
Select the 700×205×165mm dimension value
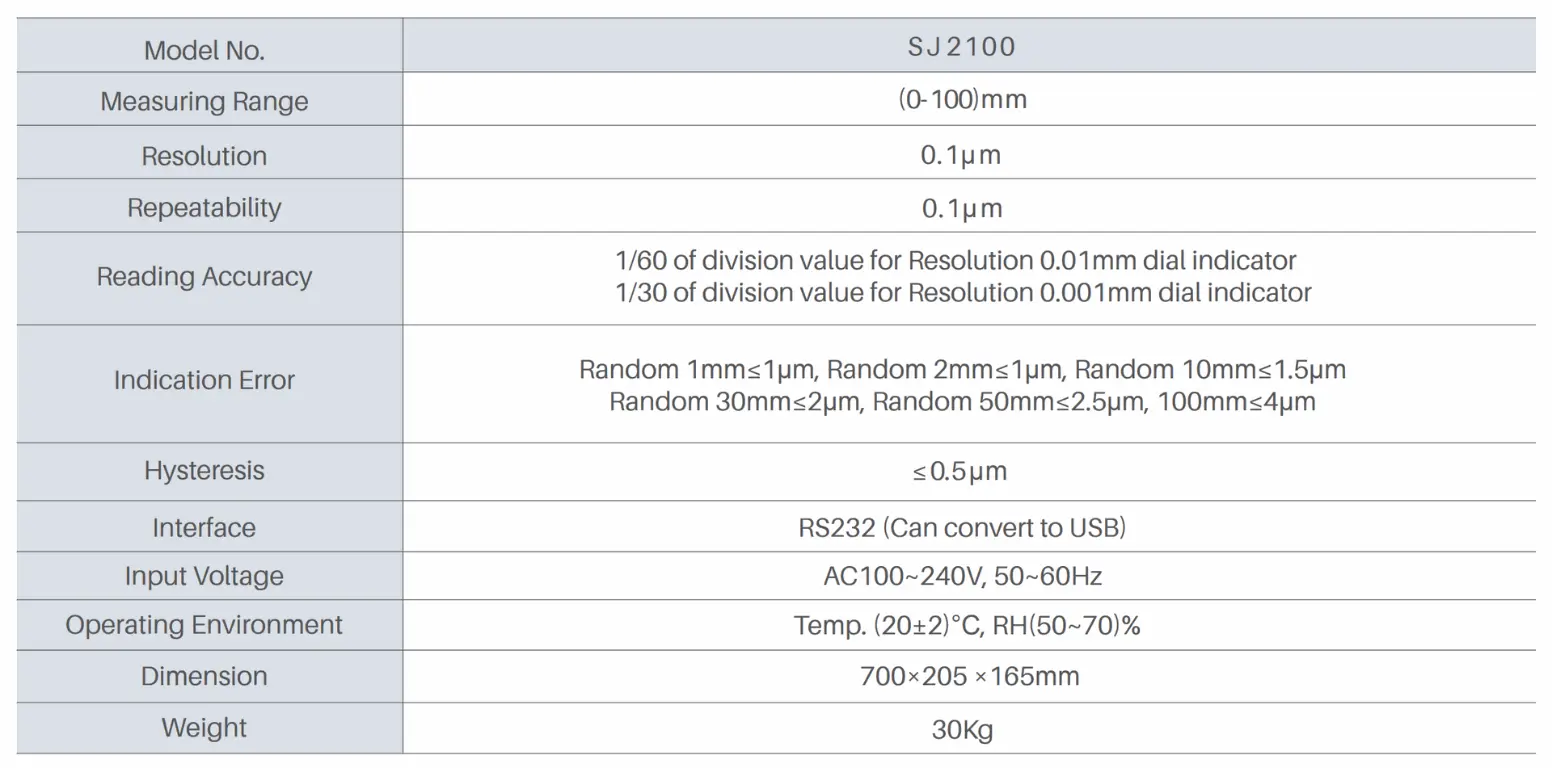[969, 676]
